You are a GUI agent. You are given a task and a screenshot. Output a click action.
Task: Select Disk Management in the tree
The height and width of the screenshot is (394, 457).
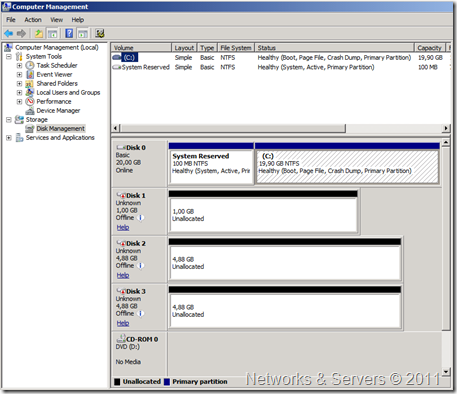click(x=61, y=128)
